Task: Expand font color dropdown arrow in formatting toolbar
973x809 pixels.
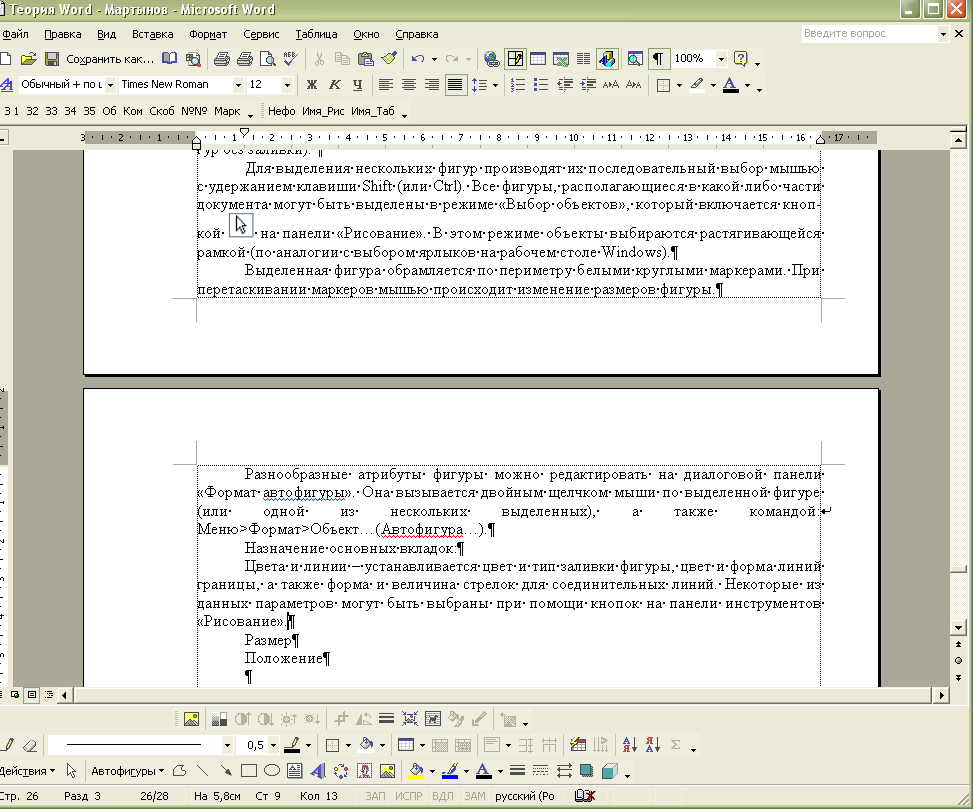Action: [x=747, y=84]
